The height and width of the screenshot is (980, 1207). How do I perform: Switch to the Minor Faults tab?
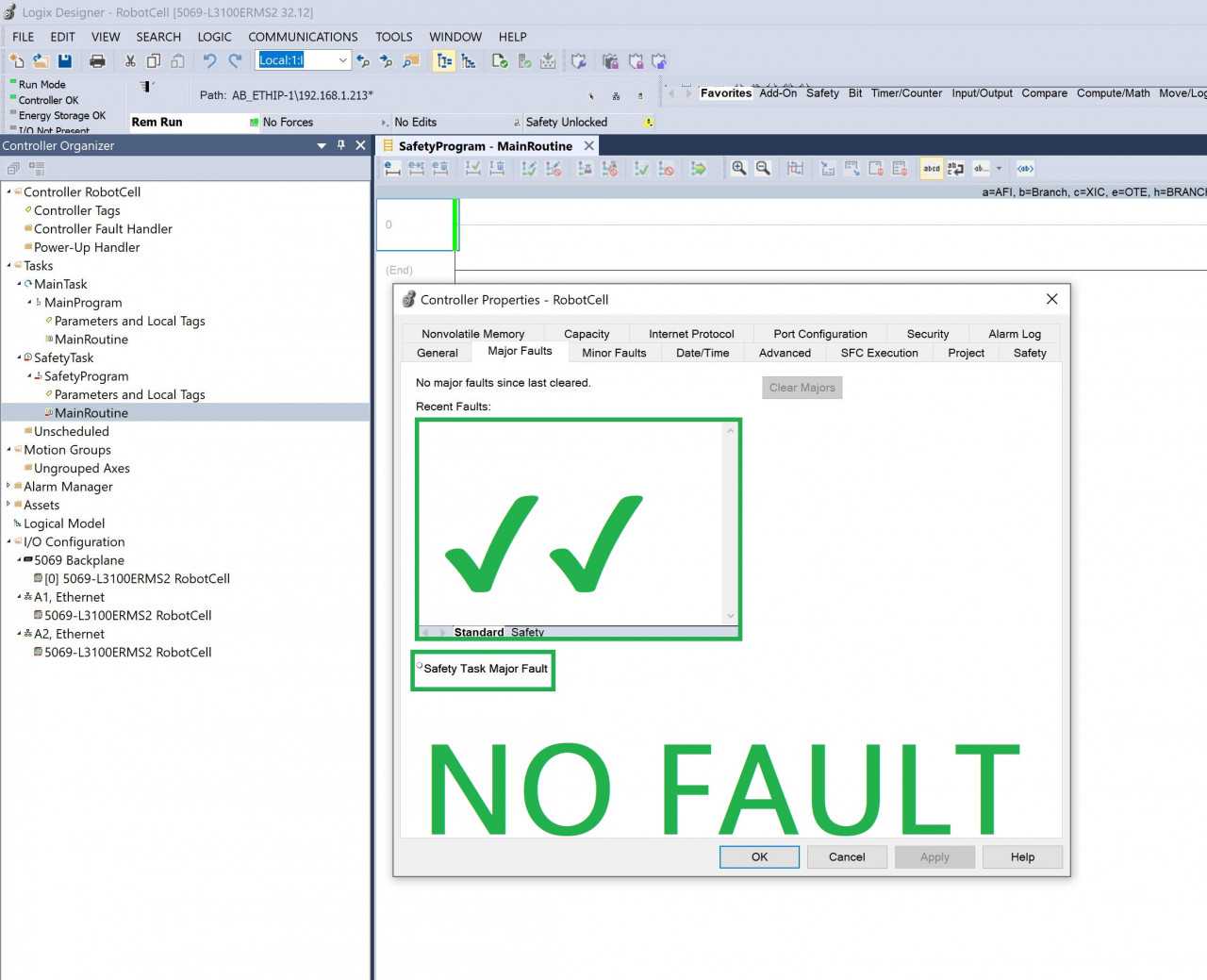tap(614, 353)
